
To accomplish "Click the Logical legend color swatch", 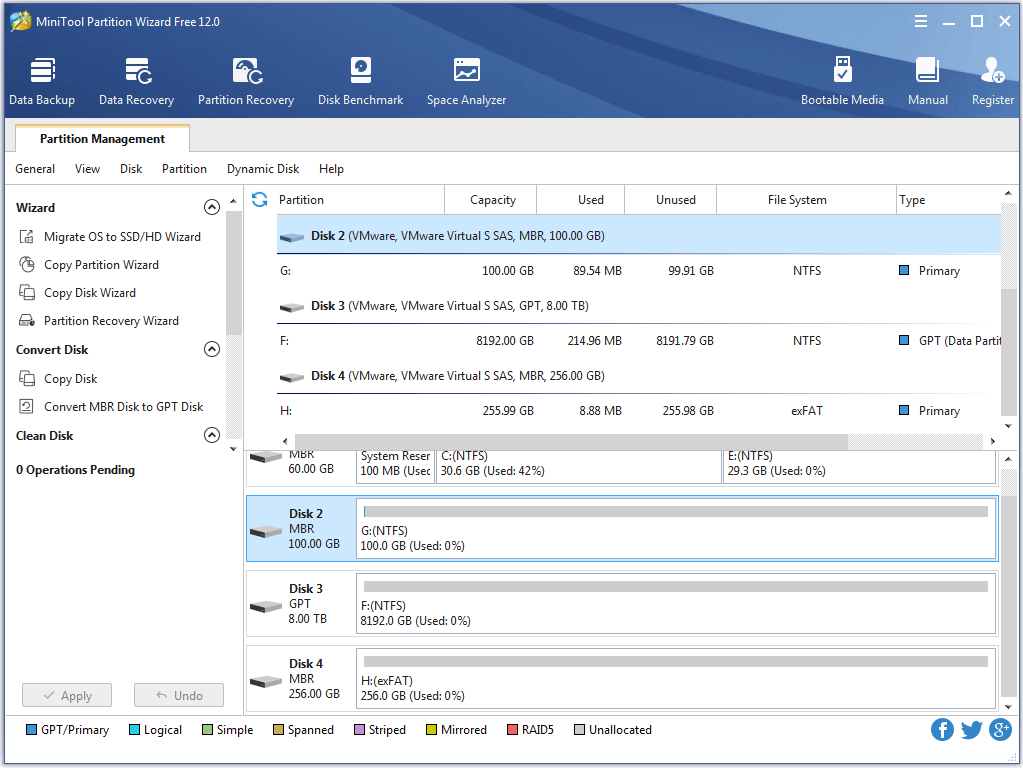I will [134, 730].
